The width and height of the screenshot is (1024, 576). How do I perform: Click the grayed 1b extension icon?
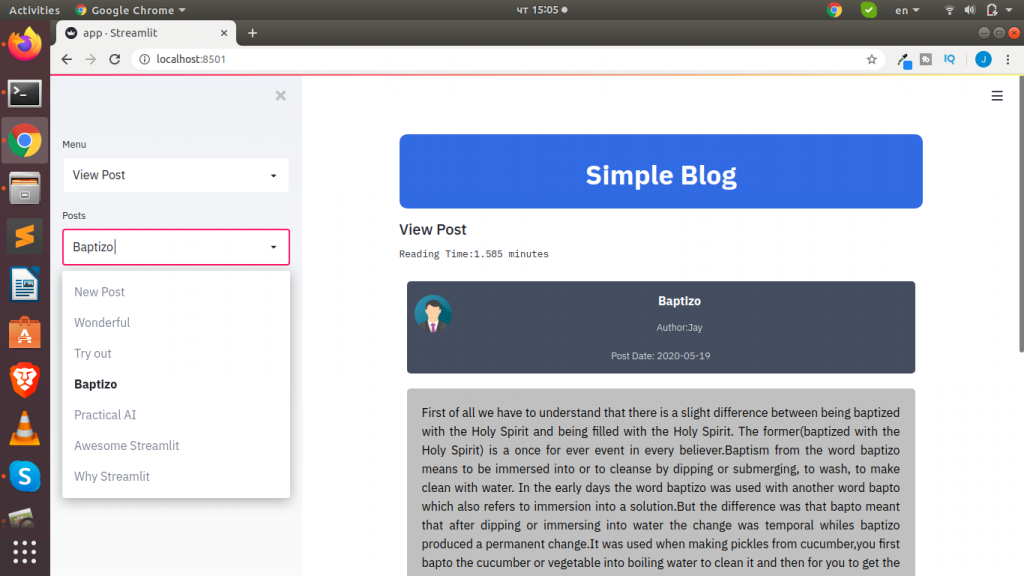click(926, 59)
